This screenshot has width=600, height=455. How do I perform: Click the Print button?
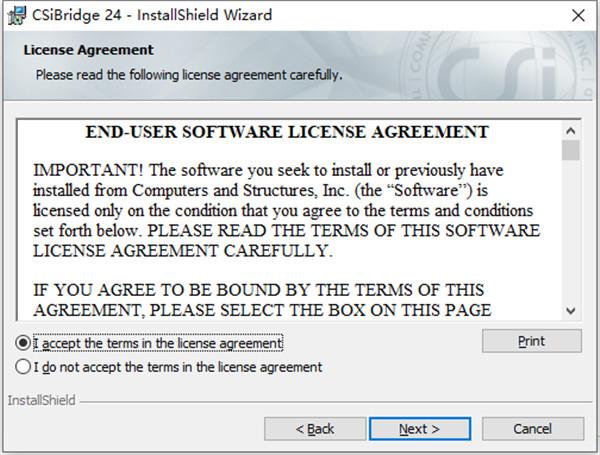(x=532, y=341)
